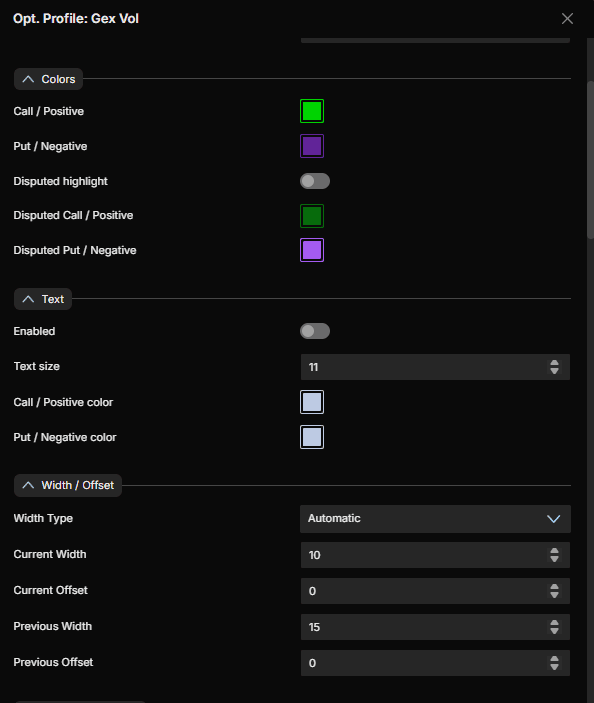Collapse the Width / Offset section

click(x=68, y=485)
